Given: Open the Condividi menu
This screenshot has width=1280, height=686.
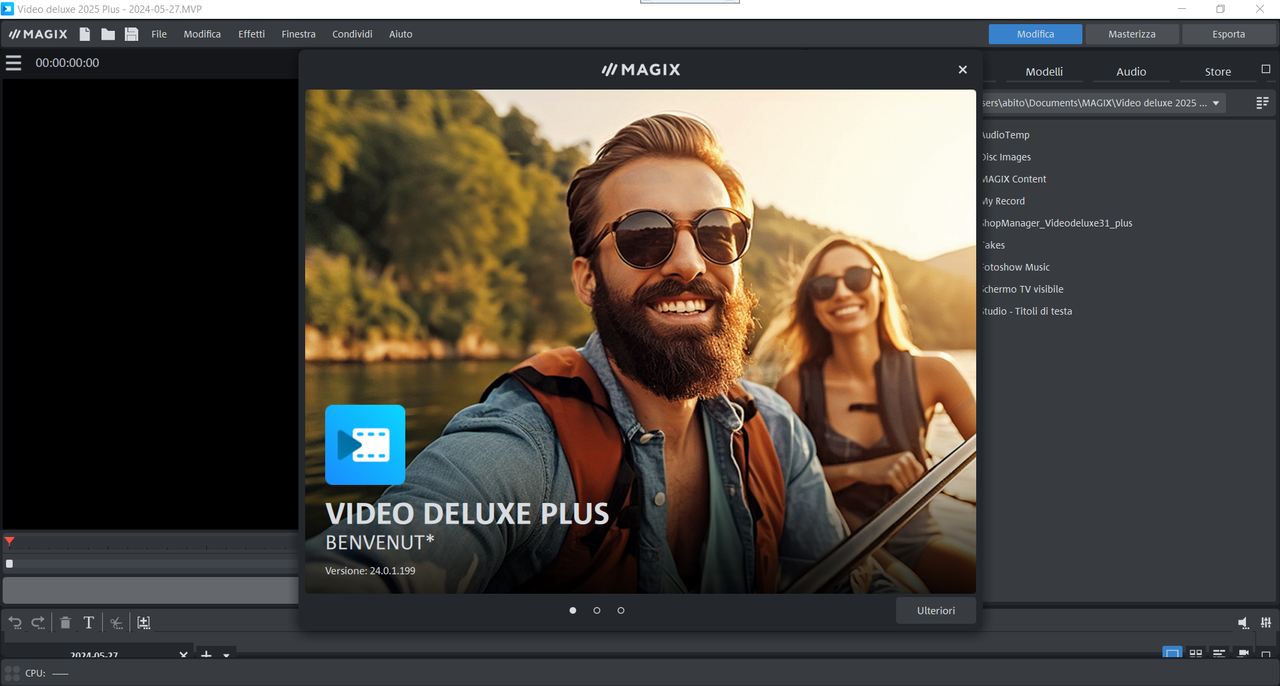Looking at the screenshot, I should pos(352,34).
